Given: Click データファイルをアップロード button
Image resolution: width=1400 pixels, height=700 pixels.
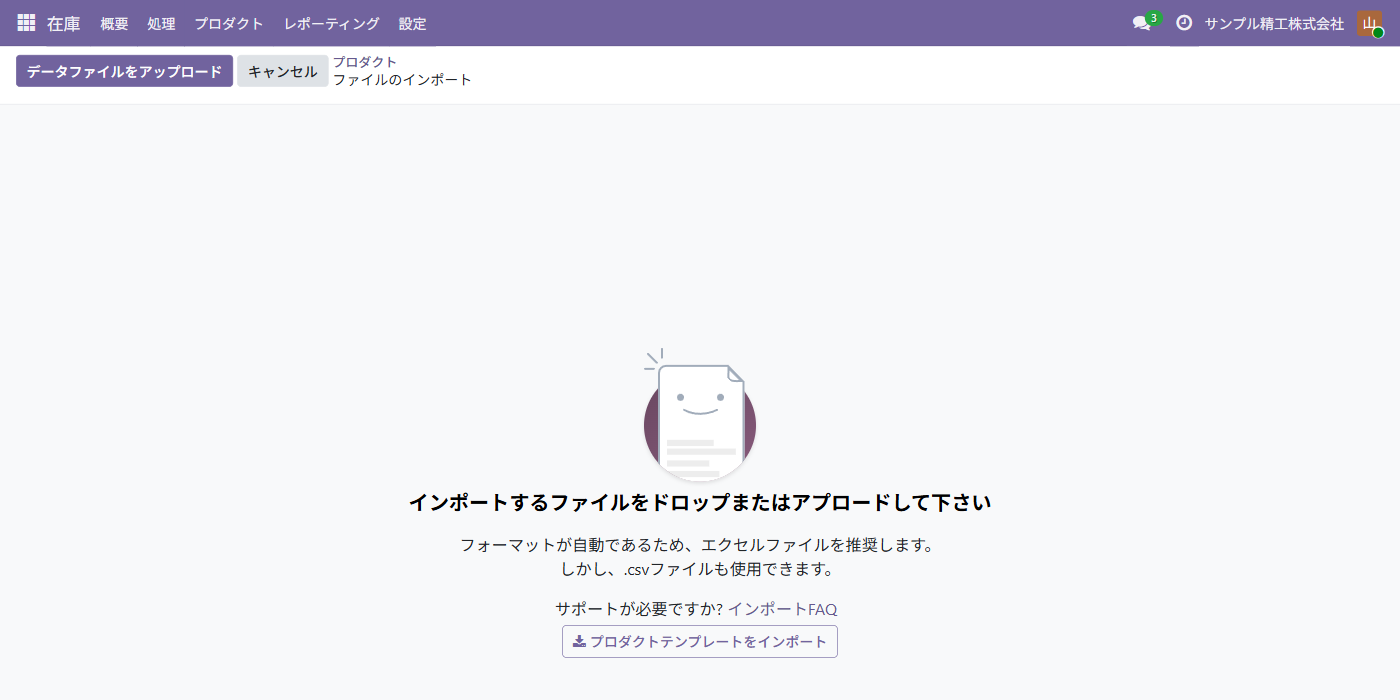Looking at the screenshot, I should point(124,71).
